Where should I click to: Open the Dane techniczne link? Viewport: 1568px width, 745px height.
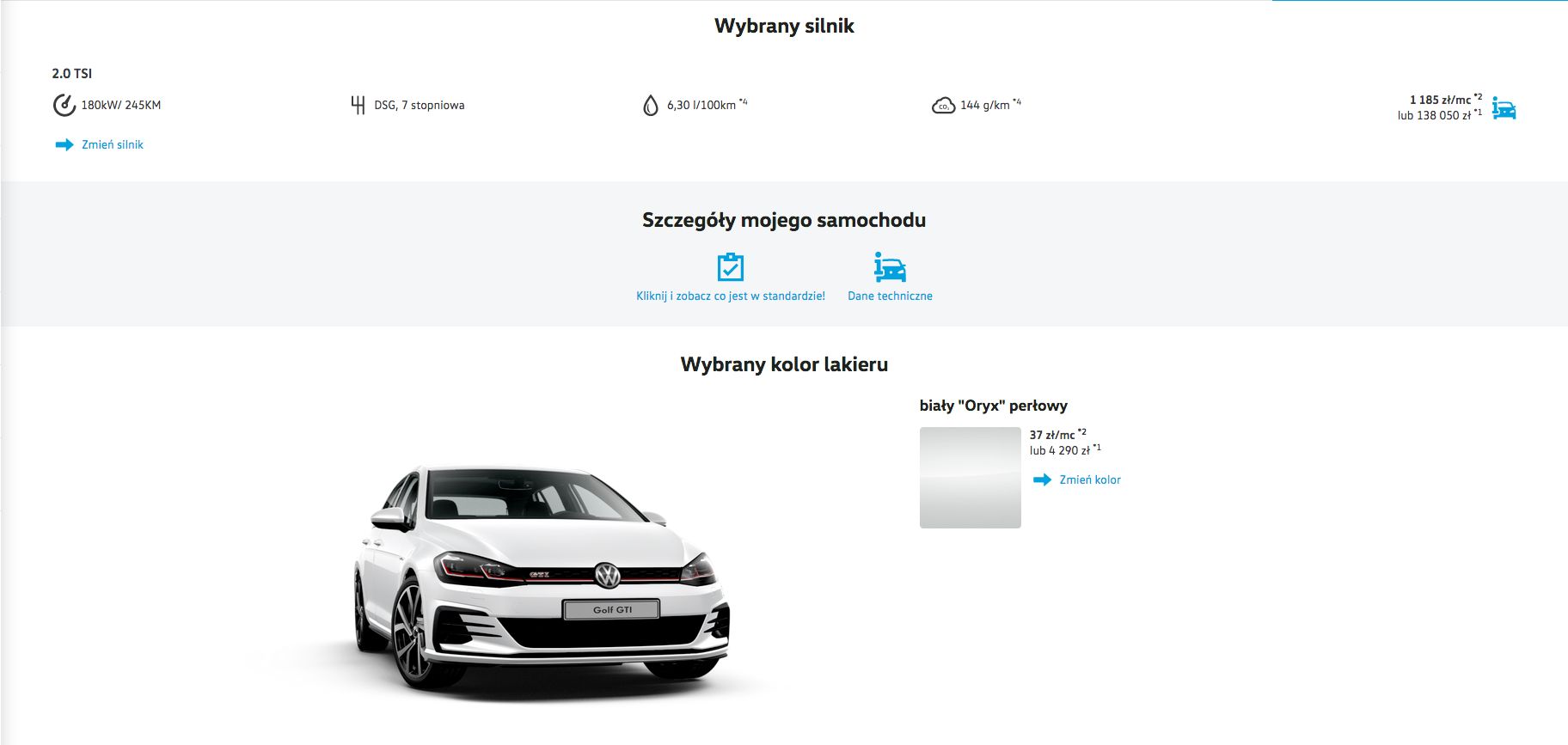pyautogui.click(x=890, y=296)
